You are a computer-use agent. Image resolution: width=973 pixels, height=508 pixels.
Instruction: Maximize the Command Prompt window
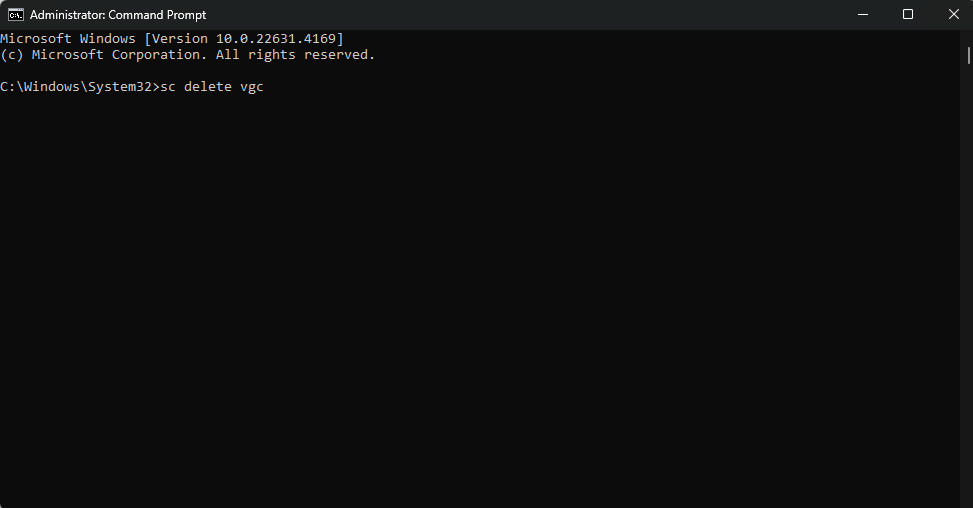coord(908,15)
